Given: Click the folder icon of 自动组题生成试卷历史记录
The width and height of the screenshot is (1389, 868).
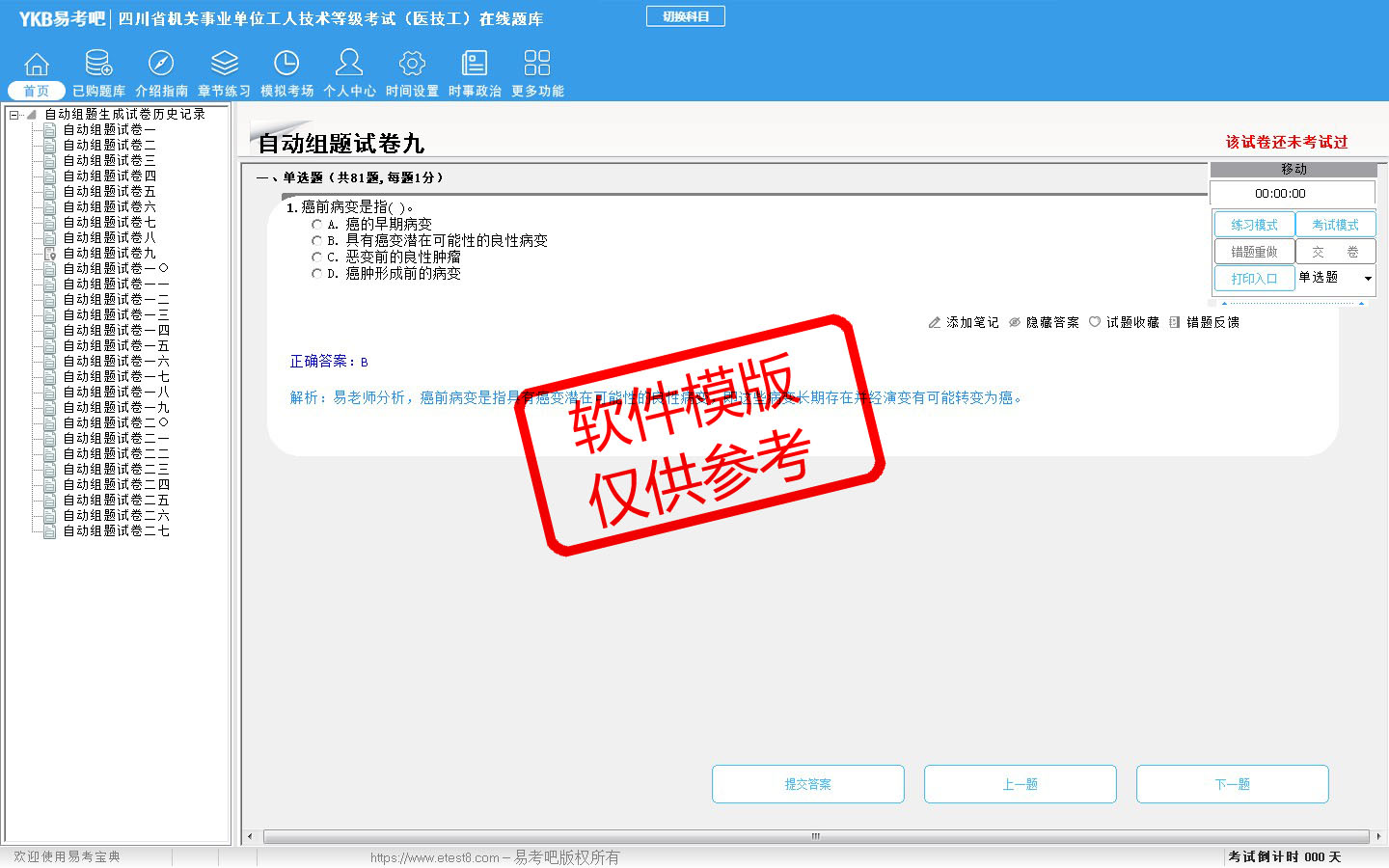Looking at the screenshot, I should coord(32,114).
